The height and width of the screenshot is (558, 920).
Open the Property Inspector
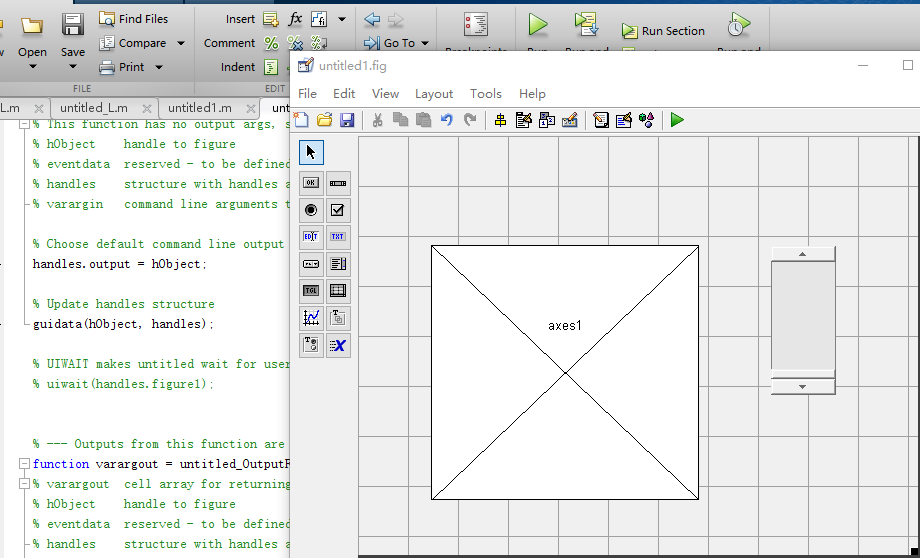pyautogui.click(x=624, y=120)
